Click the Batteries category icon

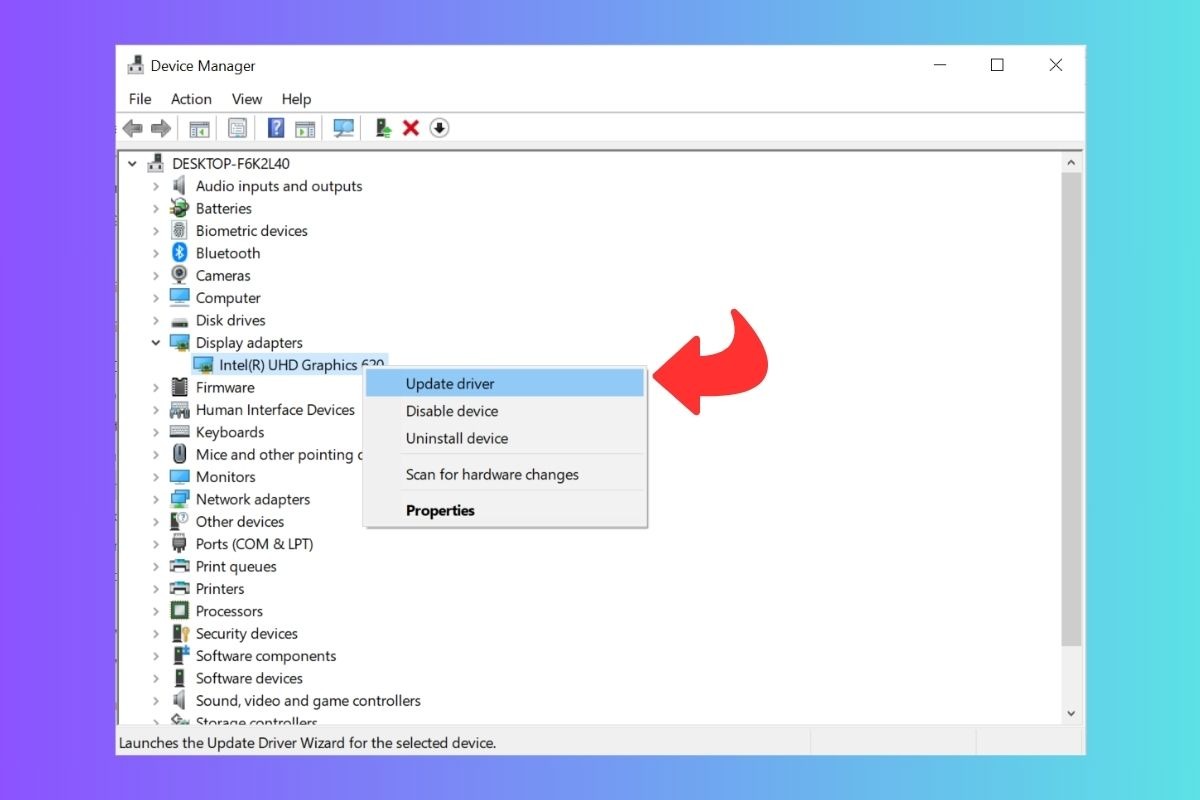point(180,208)
